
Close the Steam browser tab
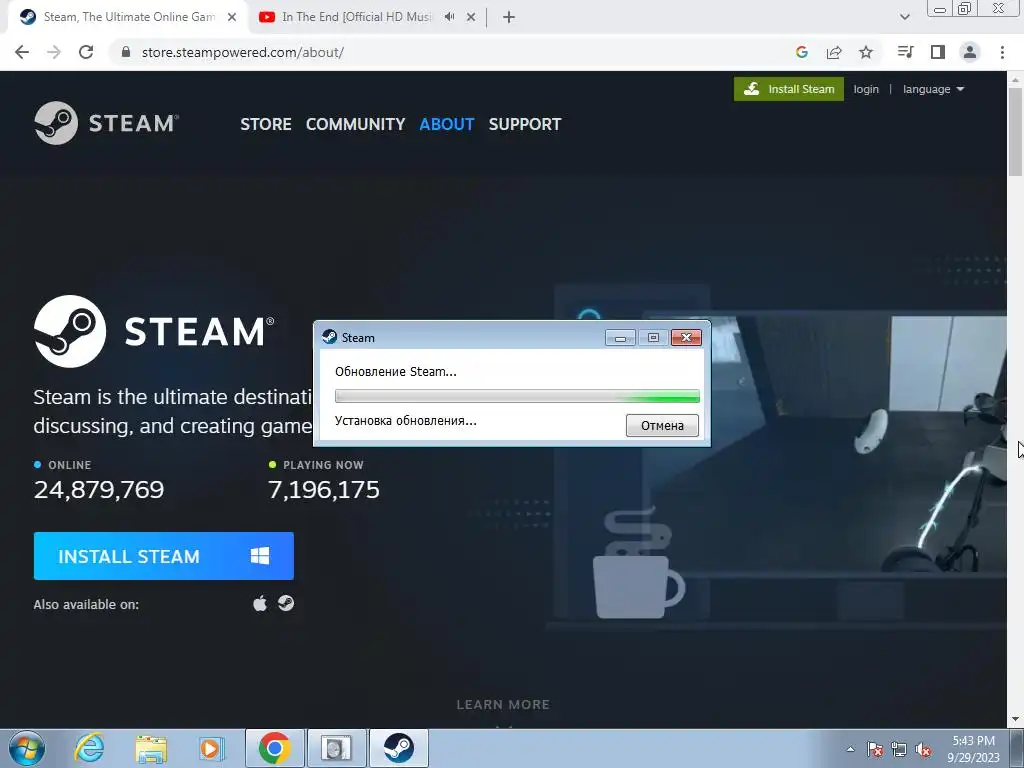(232, 18)
